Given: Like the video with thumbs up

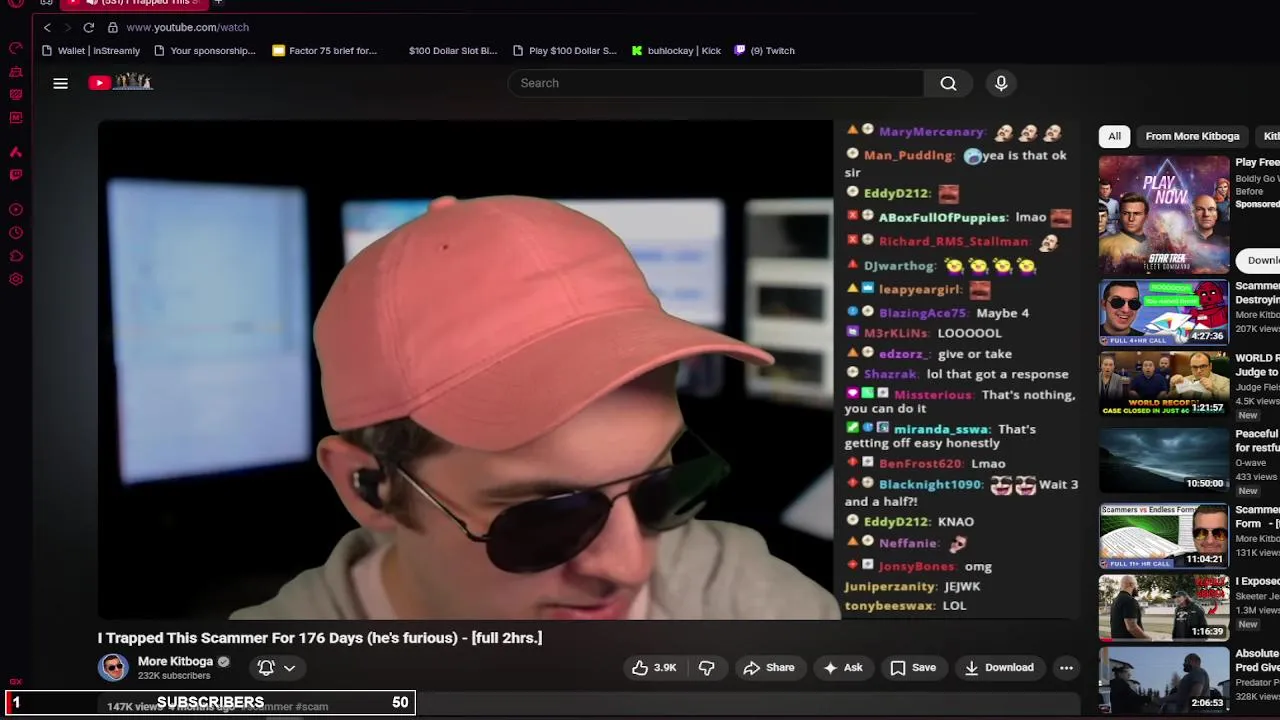Looking at the screenshot, I should (653, 667).
